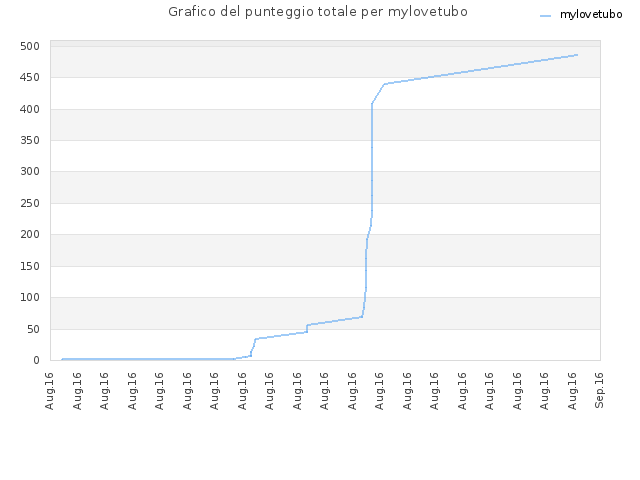Image resolution: width=640 pixels, height=480 pixels.
Task: Click the 350 y-axis label
Action: click(30, 140)
